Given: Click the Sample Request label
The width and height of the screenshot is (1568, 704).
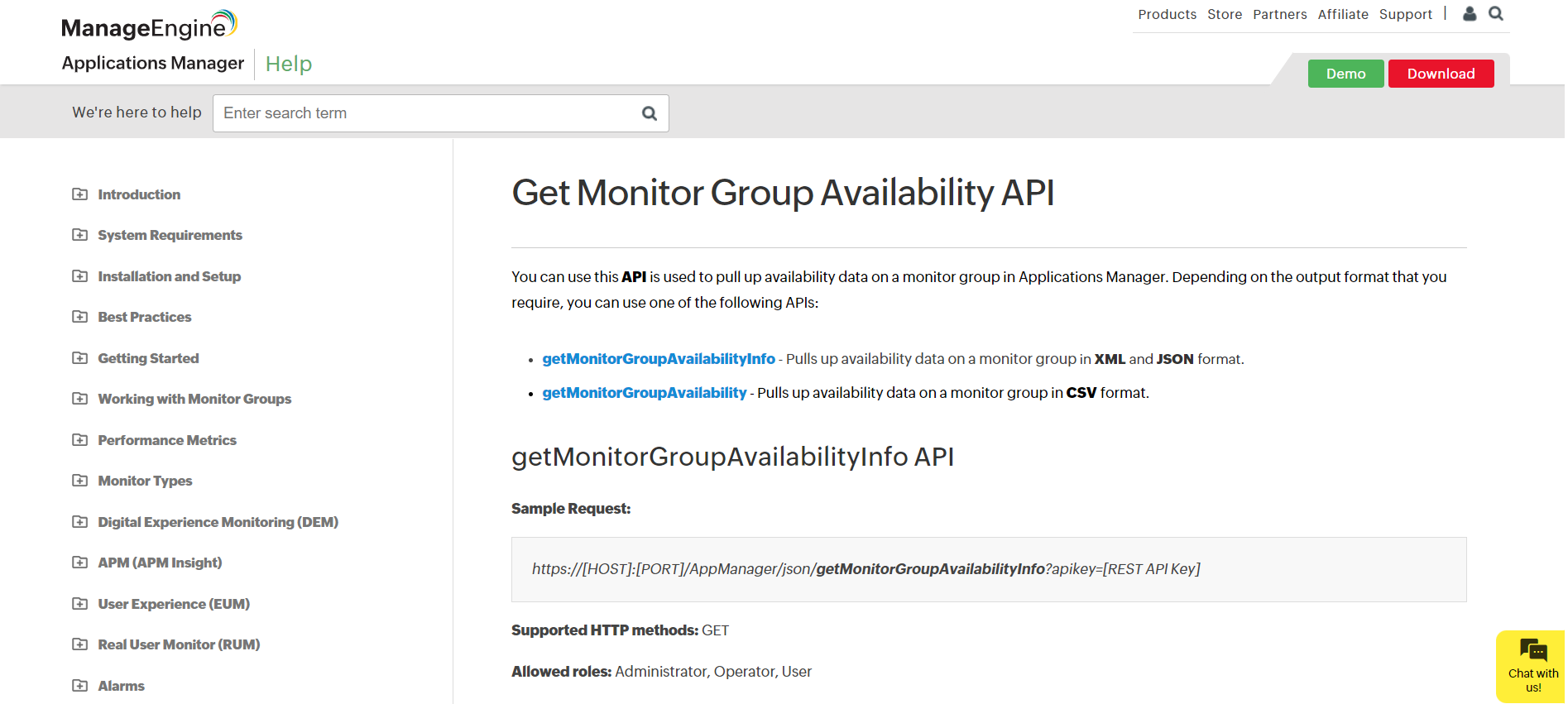Looking at the screenshot, I should [571, 509].
